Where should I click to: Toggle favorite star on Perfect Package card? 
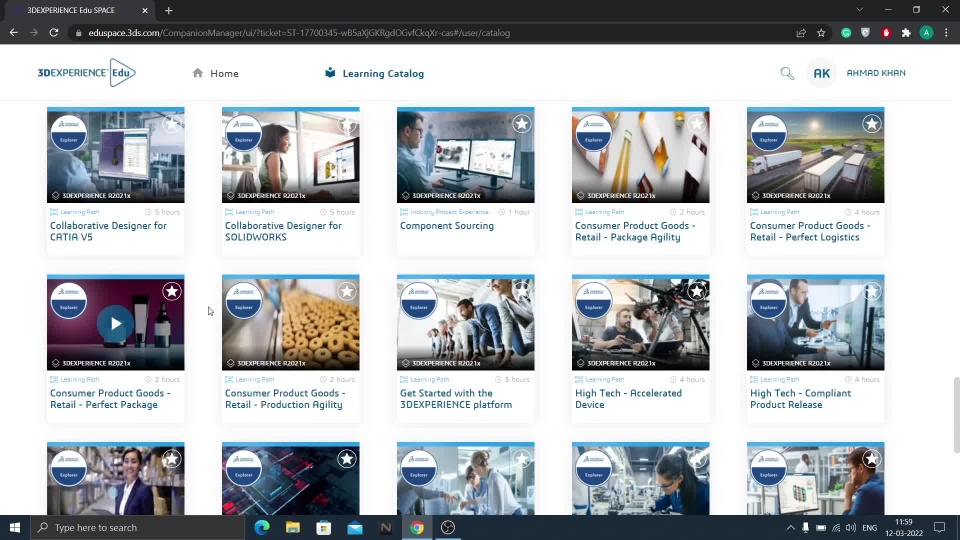(x=171, y=291)
